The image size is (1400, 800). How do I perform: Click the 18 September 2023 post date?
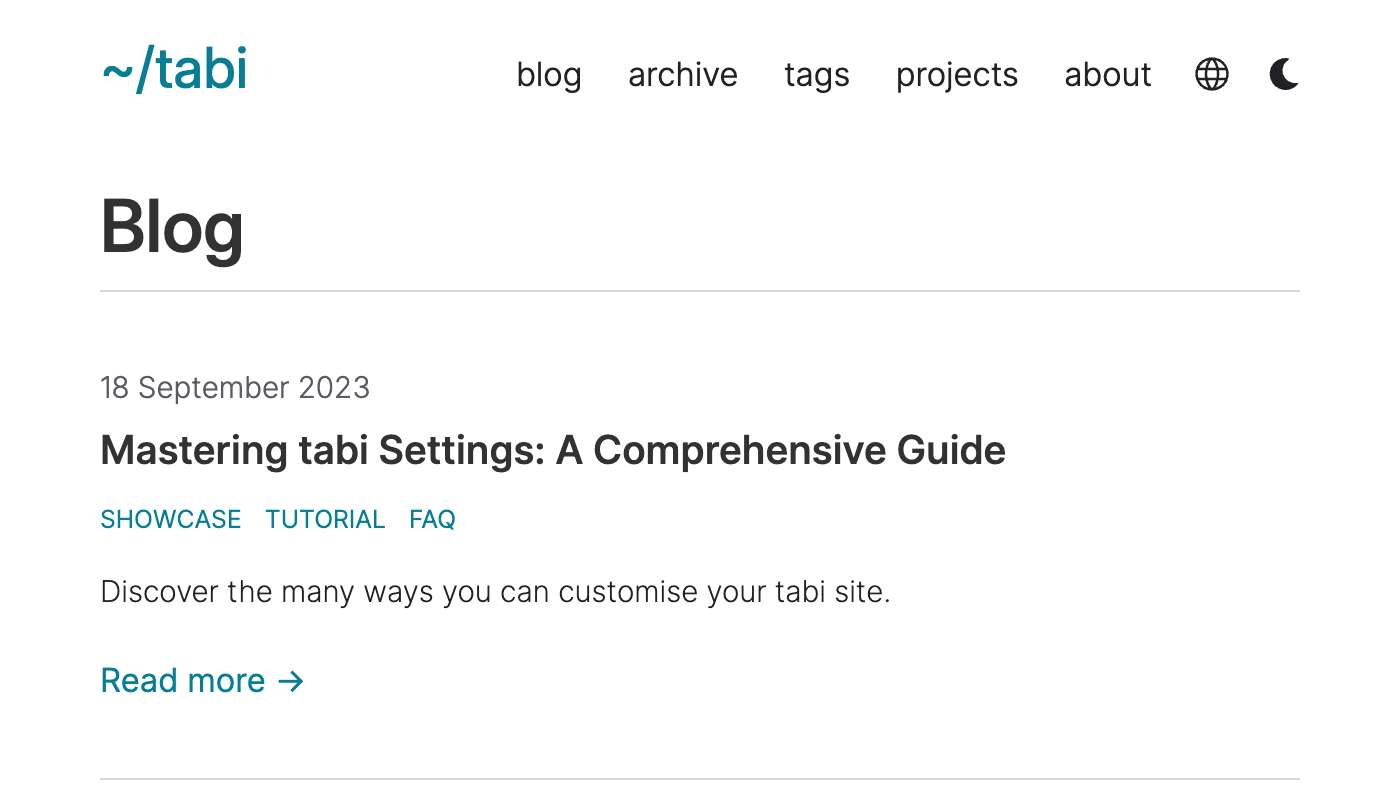click(235, 387)
